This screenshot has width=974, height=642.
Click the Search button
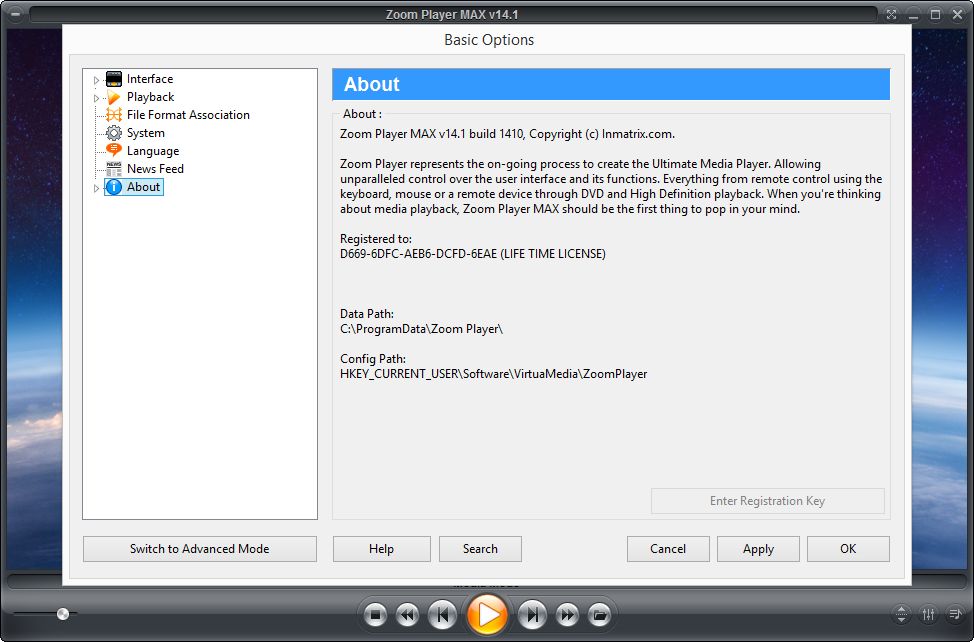pos(480,549)
